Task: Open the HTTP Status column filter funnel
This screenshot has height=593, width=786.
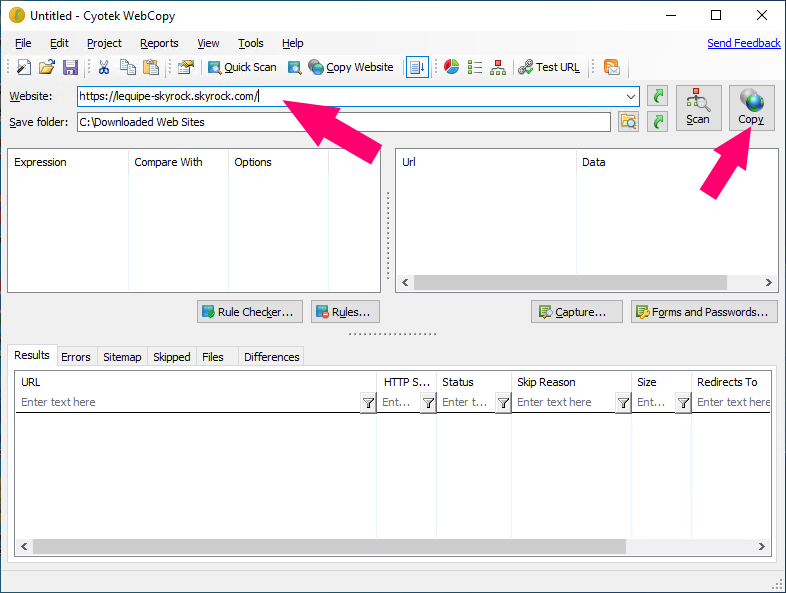Action: click(x=428, y=403)
